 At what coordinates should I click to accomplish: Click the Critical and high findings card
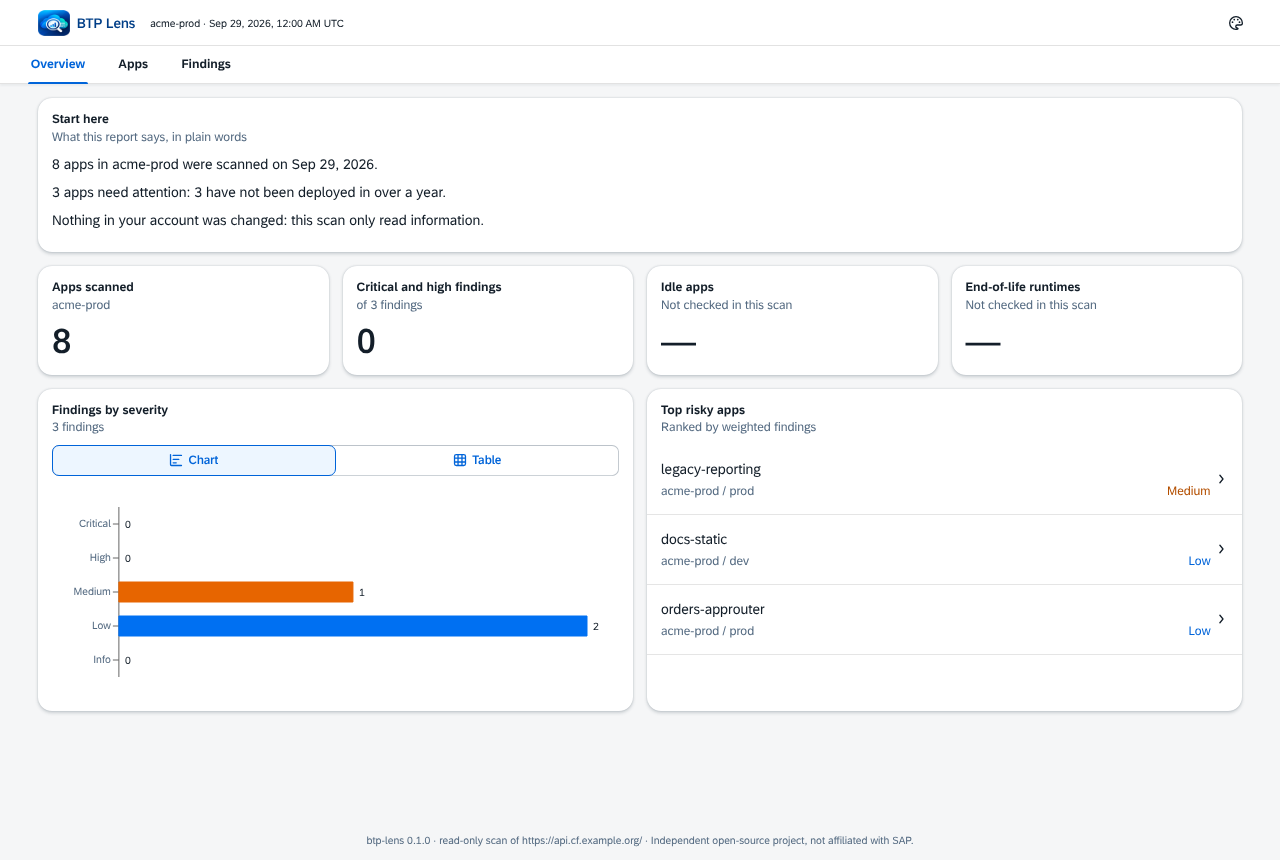point(488,320)
